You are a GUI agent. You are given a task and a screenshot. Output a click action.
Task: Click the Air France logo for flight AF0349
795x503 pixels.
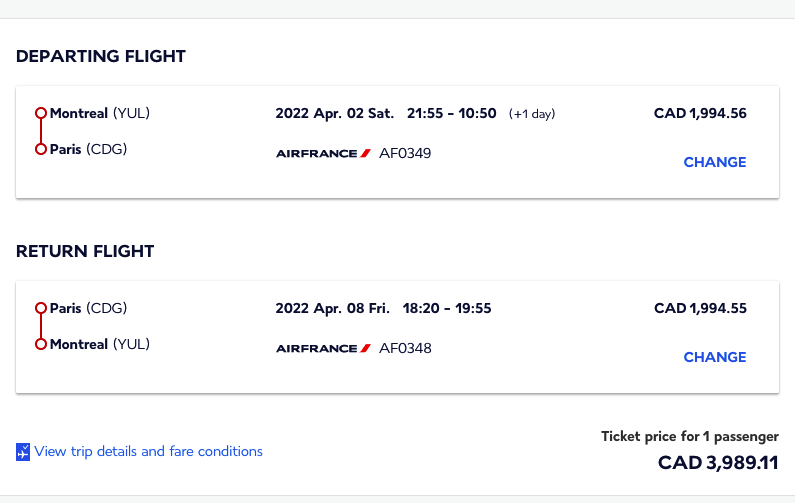323,153
